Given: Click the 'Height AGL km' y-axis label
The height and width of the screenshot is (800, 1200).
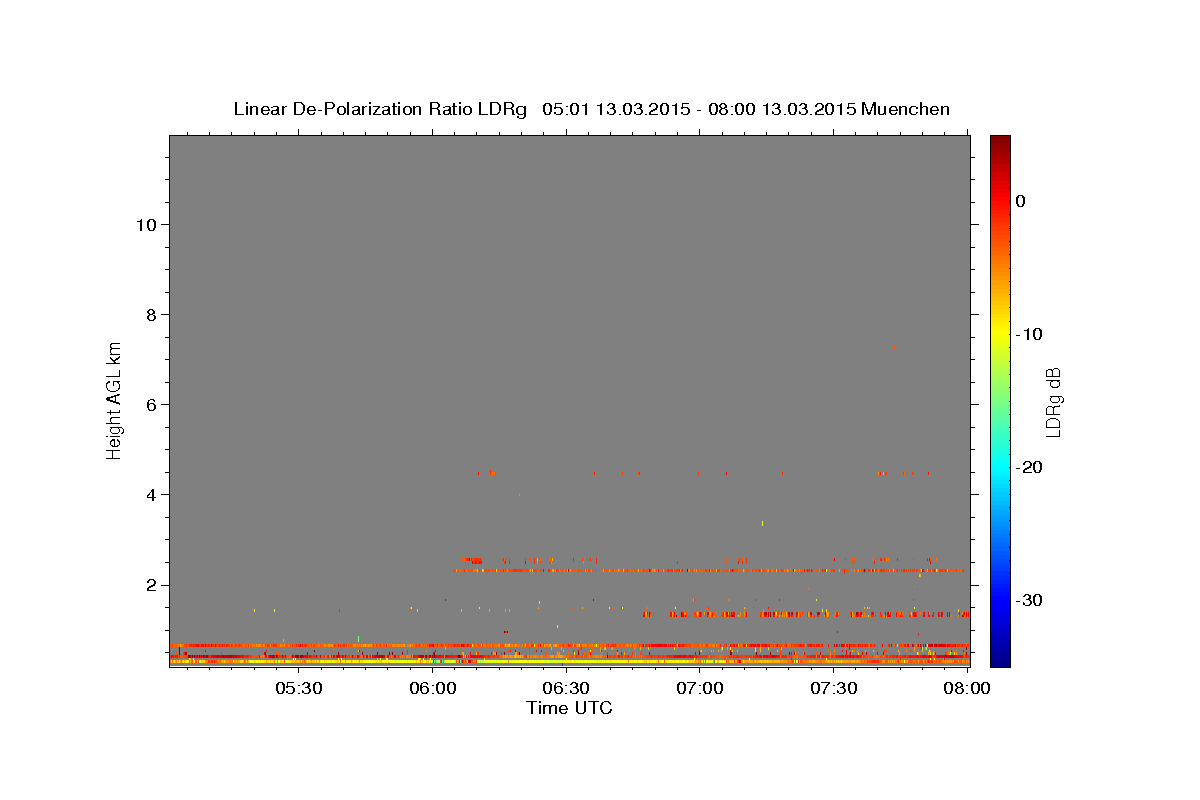Looking at the screenshot, I should 115,400.
